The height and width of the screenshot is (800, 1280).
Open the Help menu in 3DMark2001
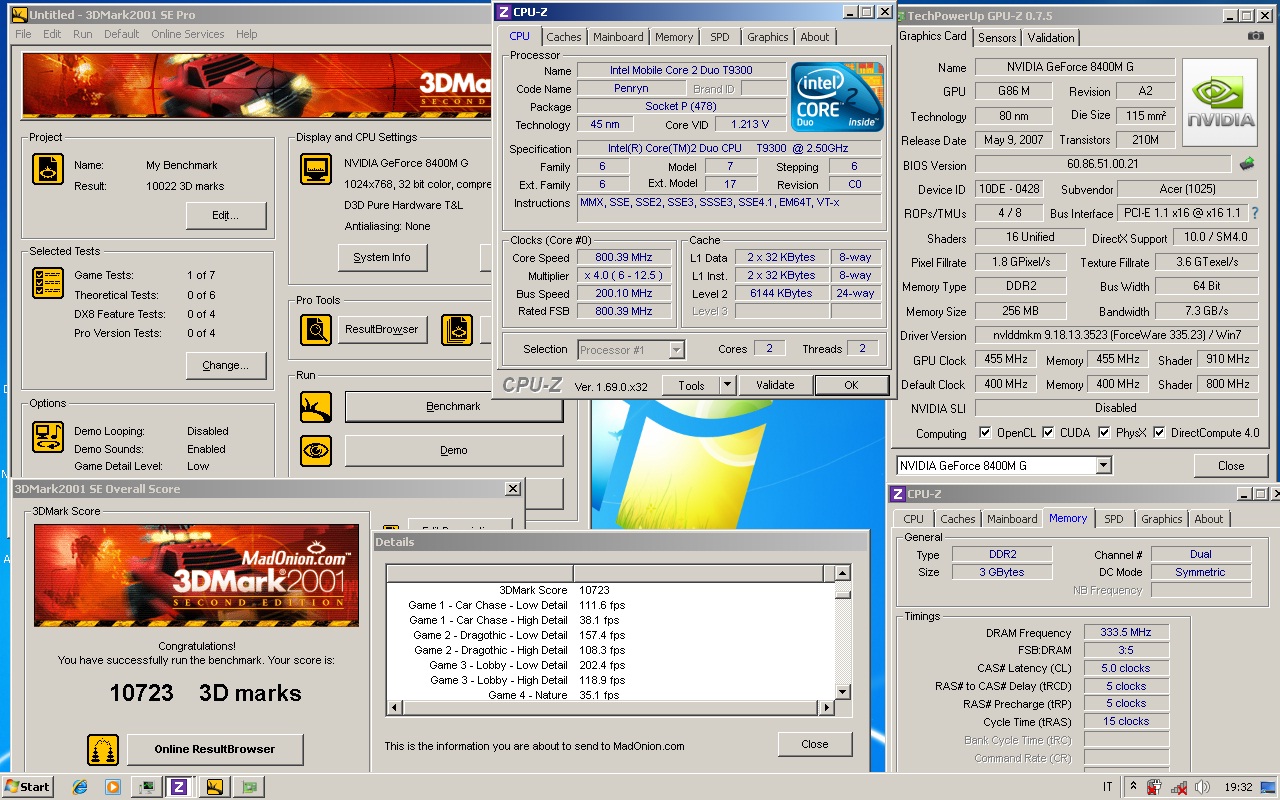[247, 34]
